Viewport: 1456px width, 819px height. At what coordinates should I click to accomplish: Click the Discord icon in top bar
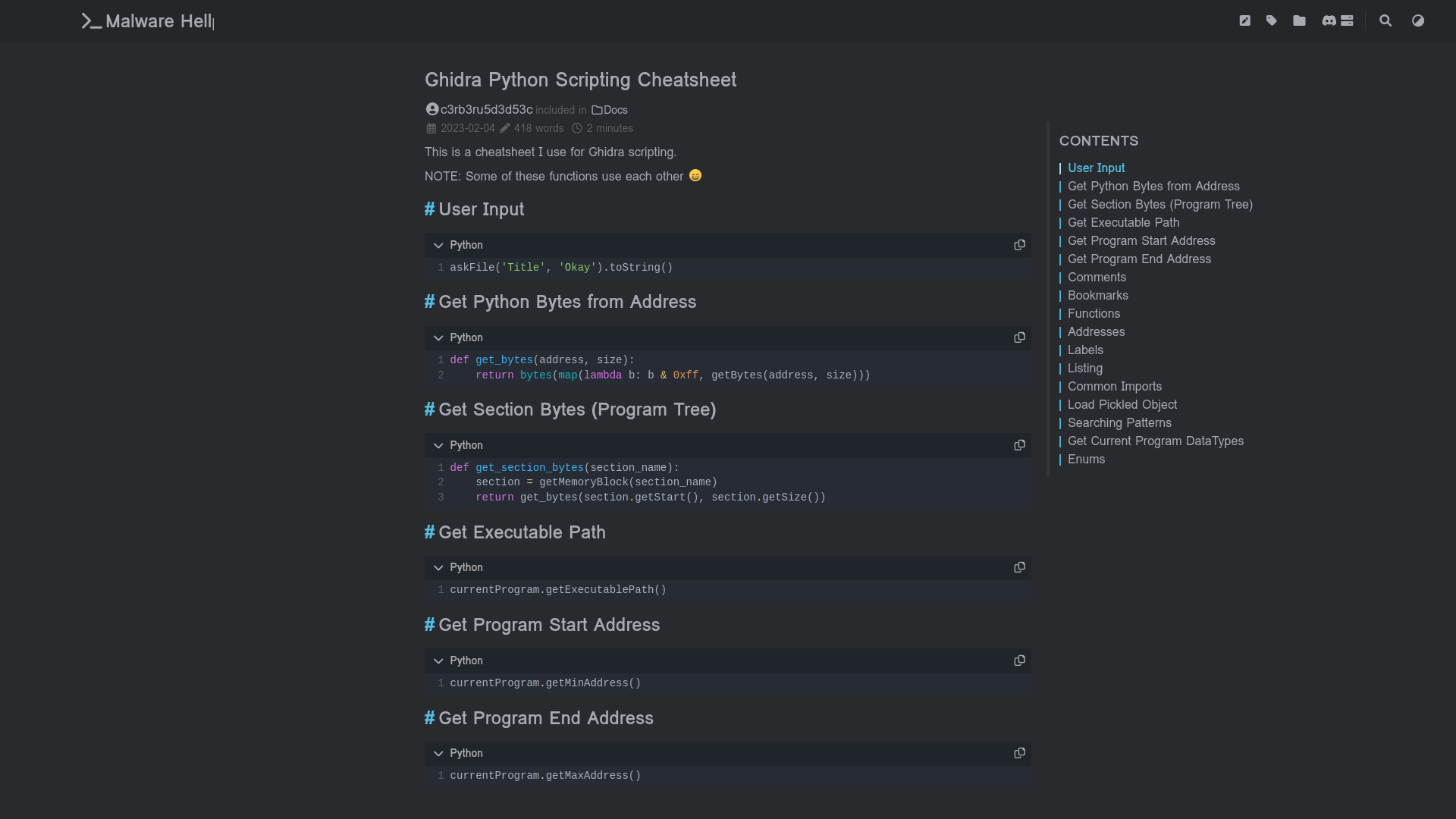(x=1329, y=21)
